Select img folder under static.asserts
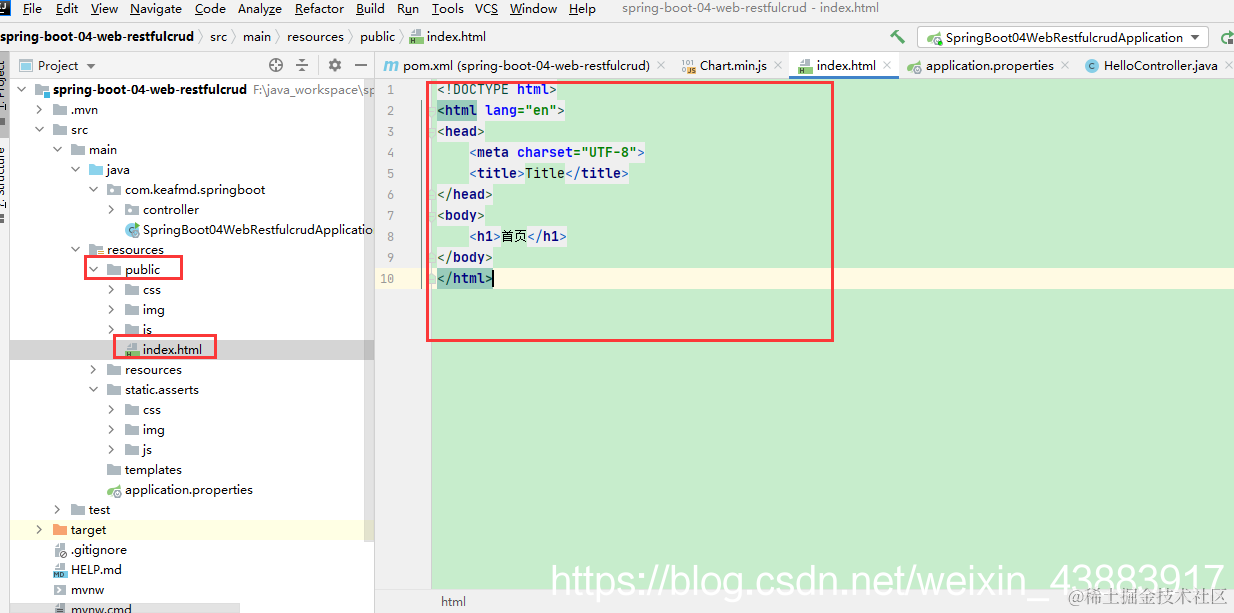The width and height of the screenshot is (1234, 613). pos(153,430)
